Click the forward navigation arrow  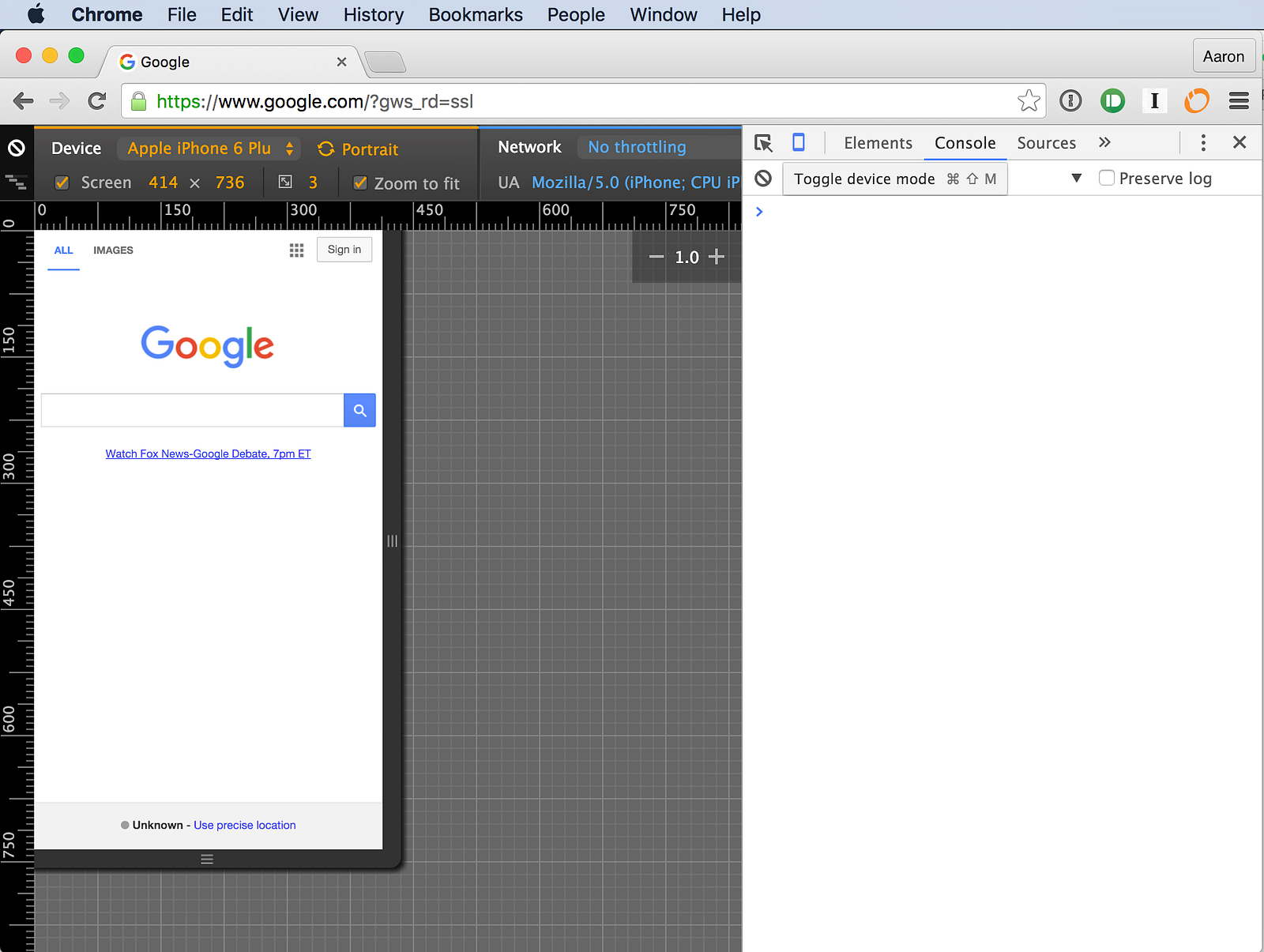point(59,101)
